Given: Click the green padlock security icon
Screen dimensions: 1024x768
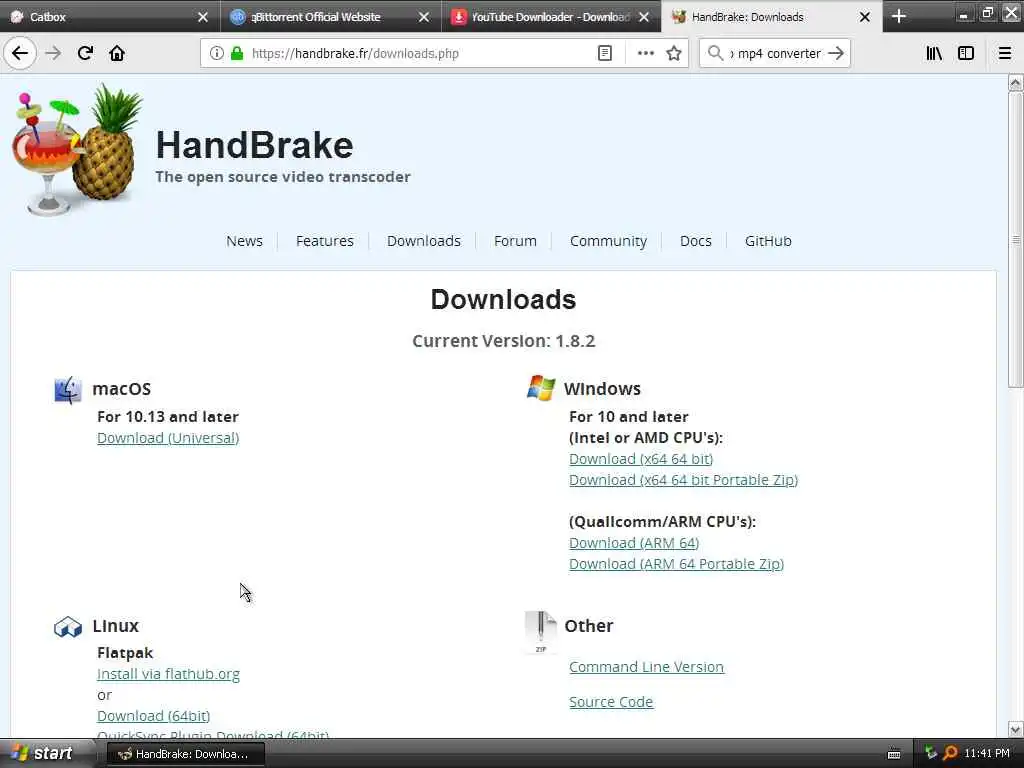Looking at the screenshot, I should pyautogui.click(x=237, y=53).
